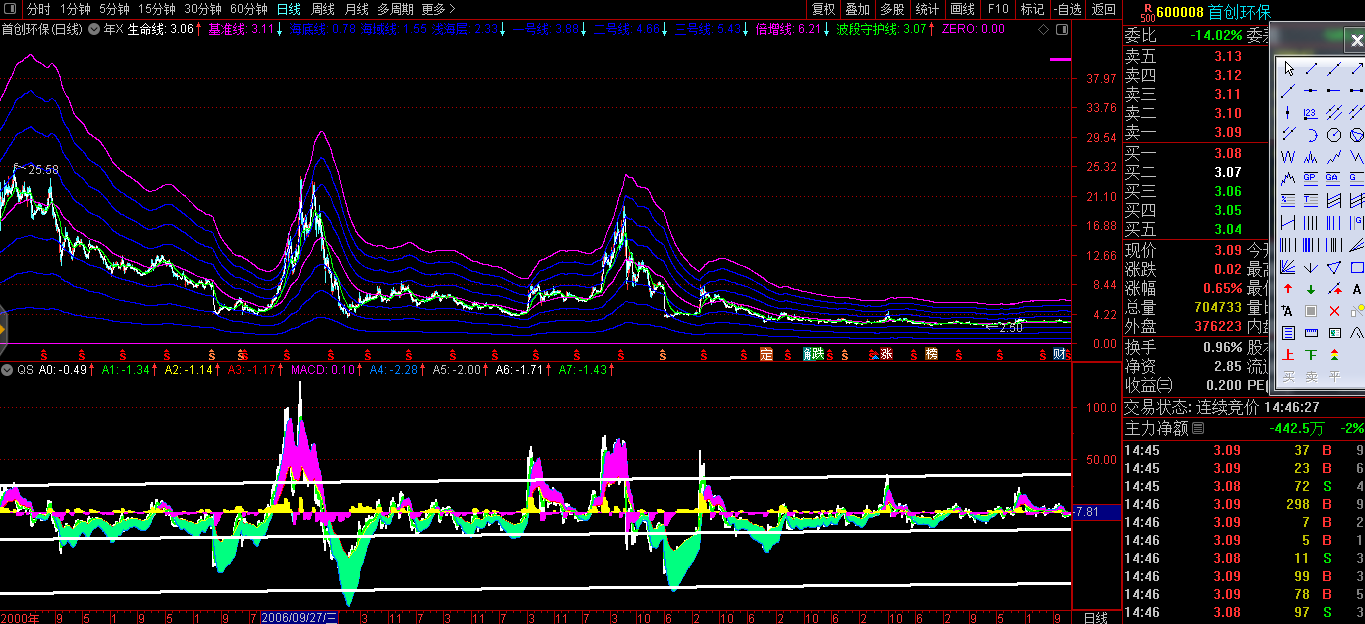Close the drawing tools palette

(1356, 41)
